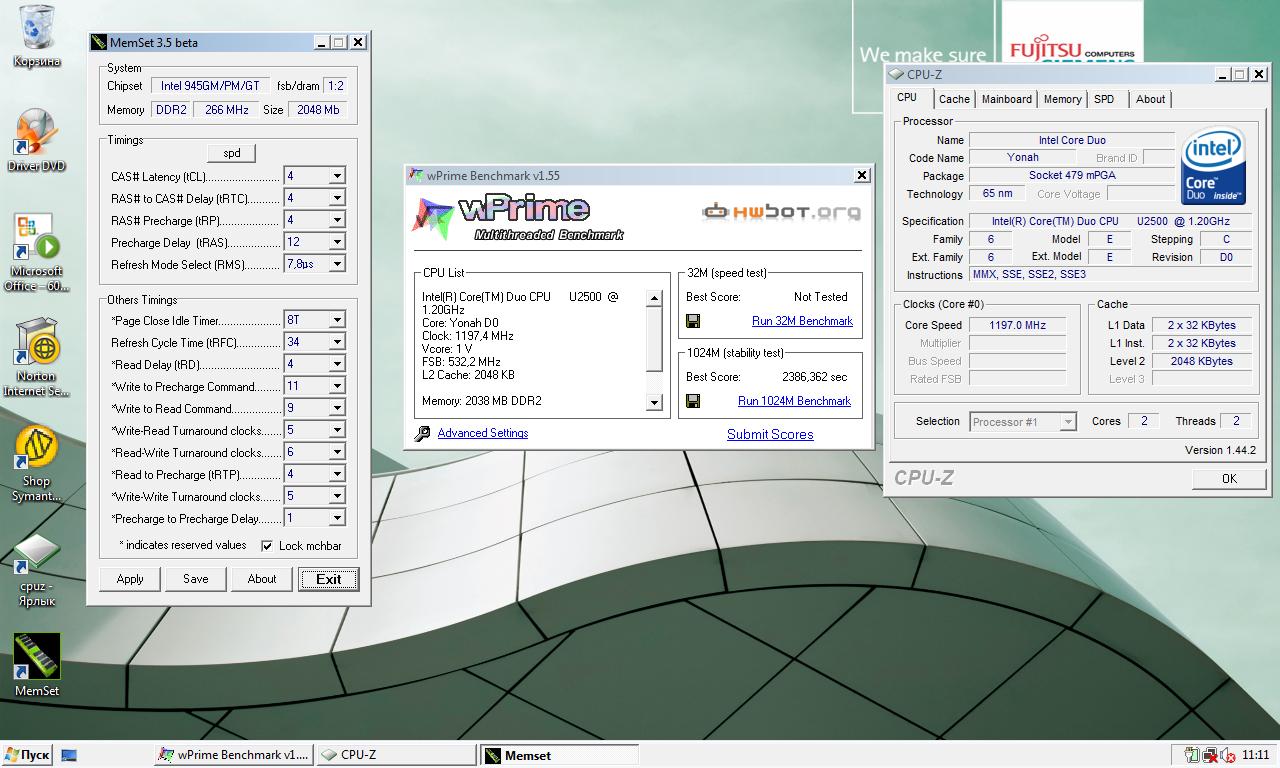Open the Memory tab in CPU-Z
This screenshot has height=768, width=1280.
(1062, 99)
